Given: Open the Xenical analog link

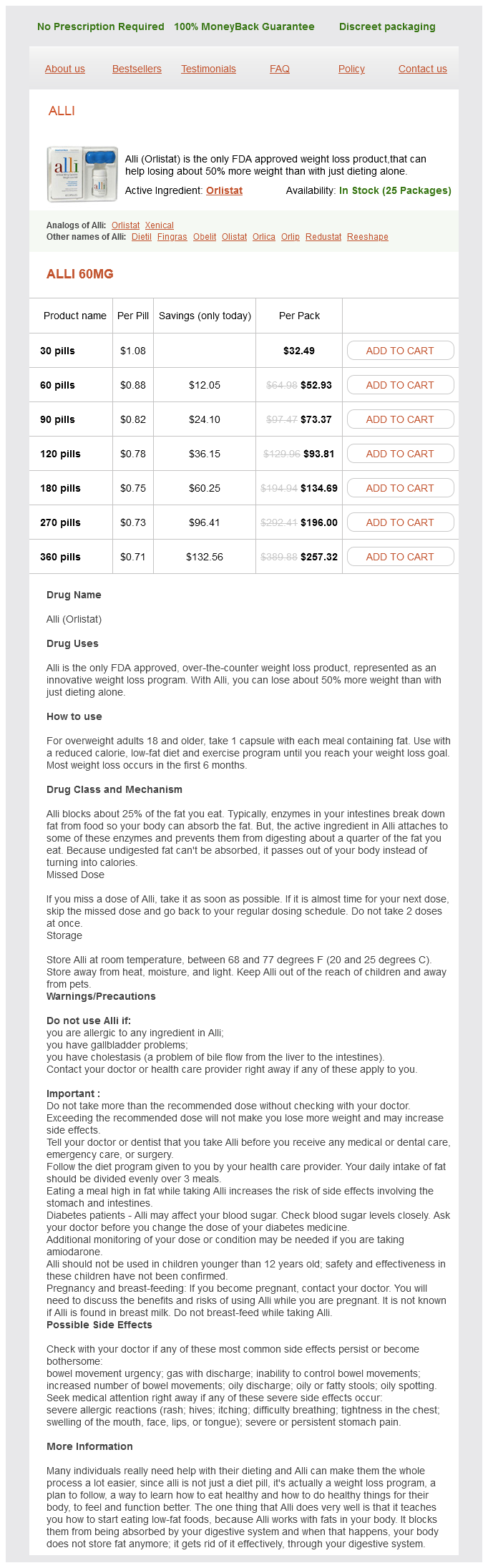Looking at the screenshot, I should click(x=160, y=225).
